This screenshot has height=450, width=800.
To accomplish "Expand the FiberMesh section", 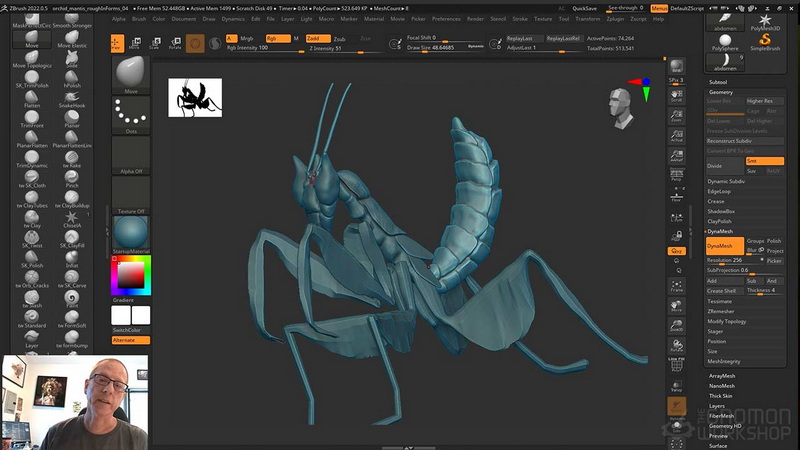I will (x=721, y=416).
